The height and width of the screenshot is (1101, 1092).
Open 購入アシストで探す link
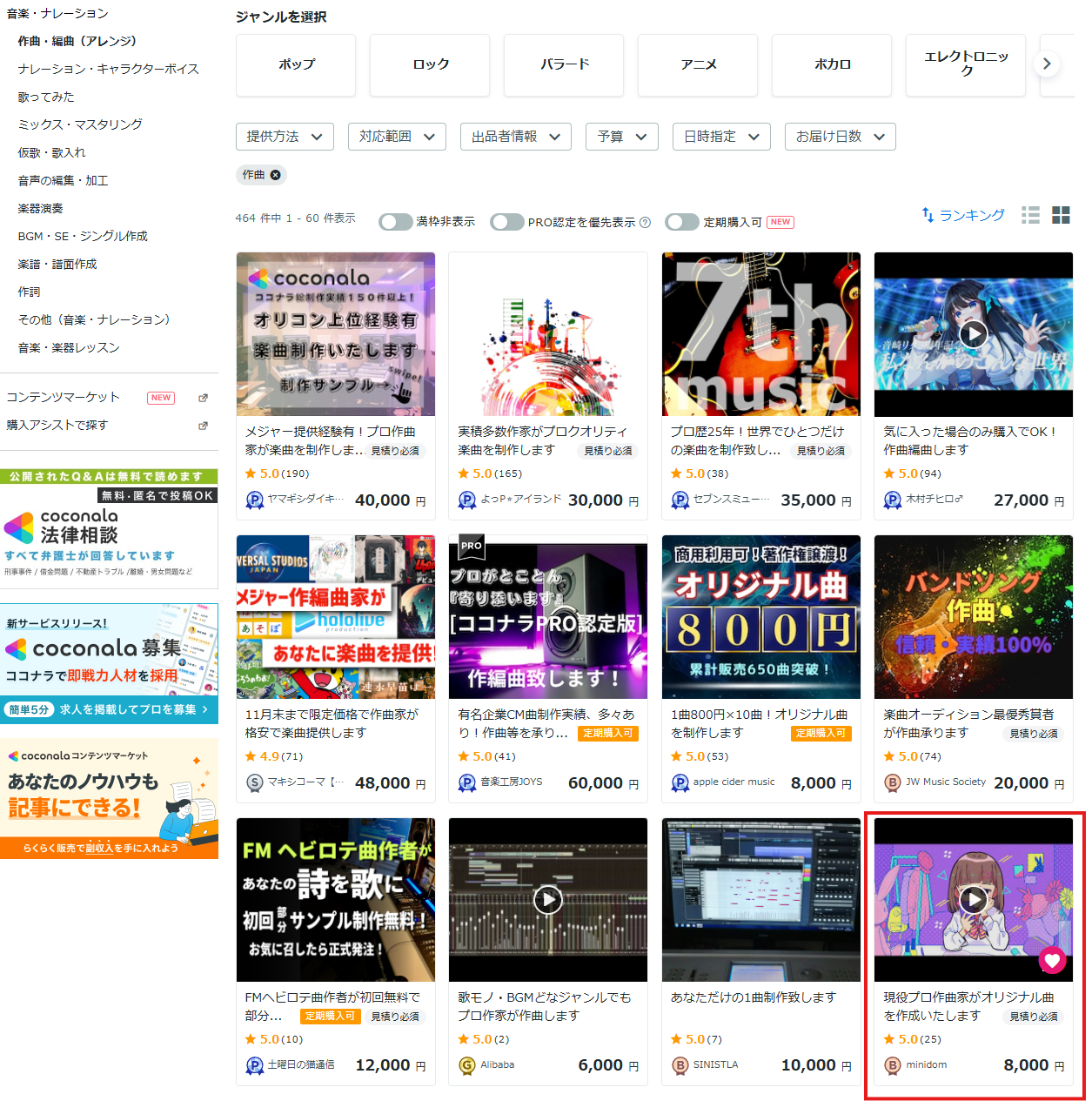[57, 426]
